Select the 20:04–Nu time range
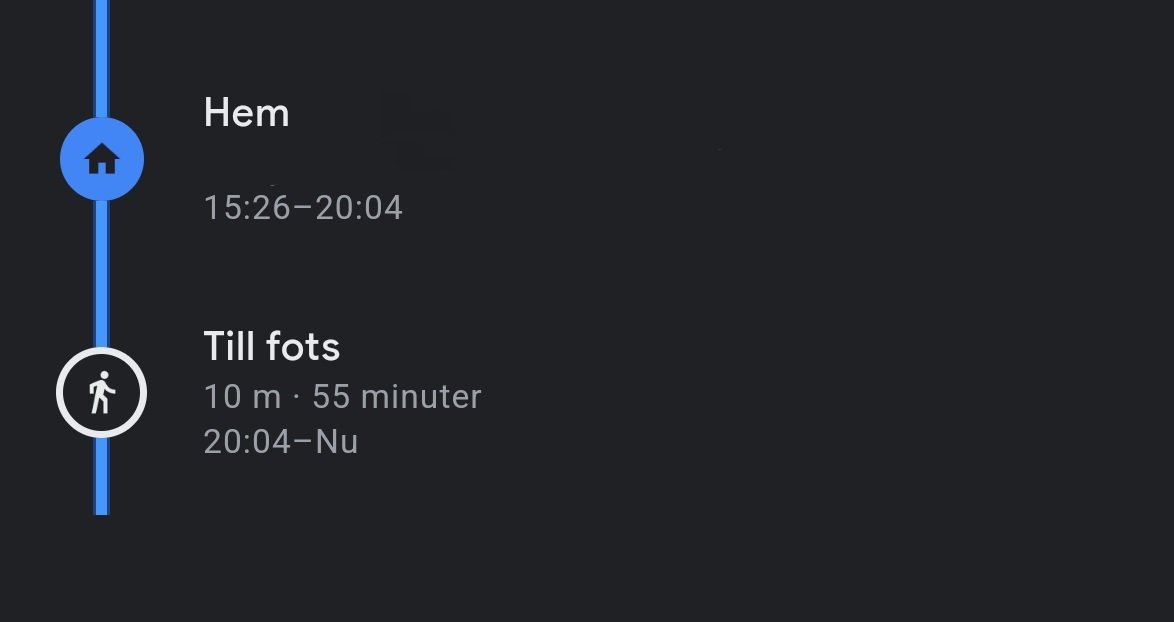 coord(281,442)
